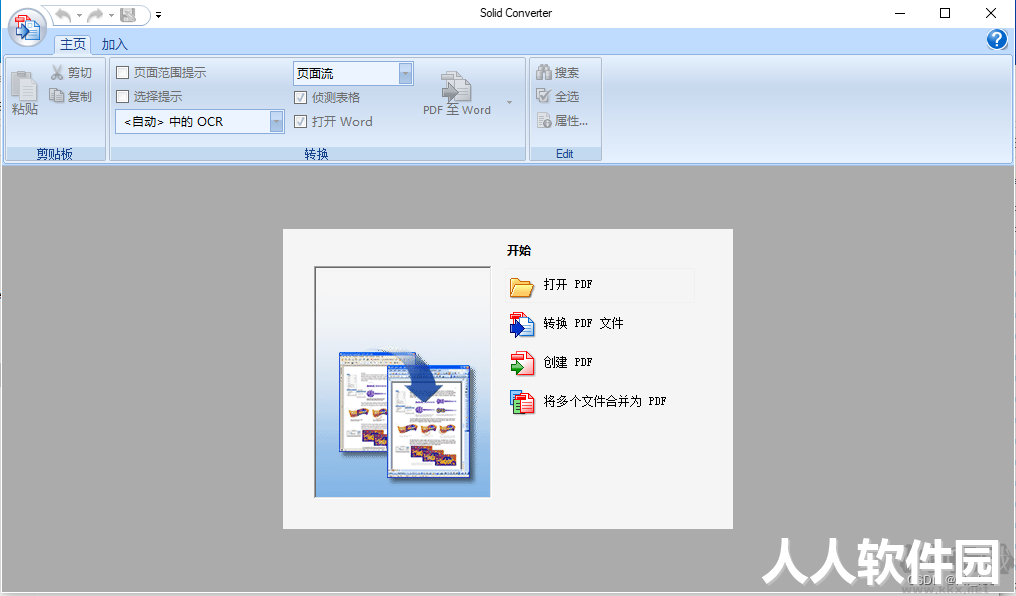Viewport: 1016px width, 596px height.
Task: Open the help question mark icon
Action: pos(997,40)
